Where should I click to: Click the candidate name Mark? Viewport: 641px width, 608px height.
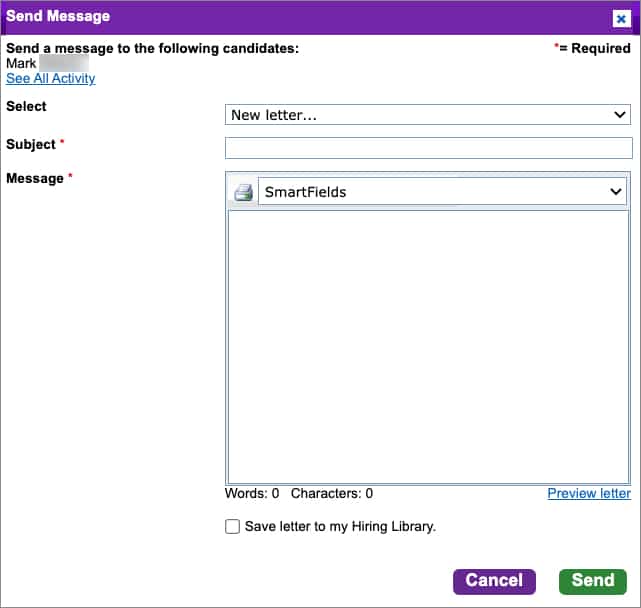click(x=21, y=64)
